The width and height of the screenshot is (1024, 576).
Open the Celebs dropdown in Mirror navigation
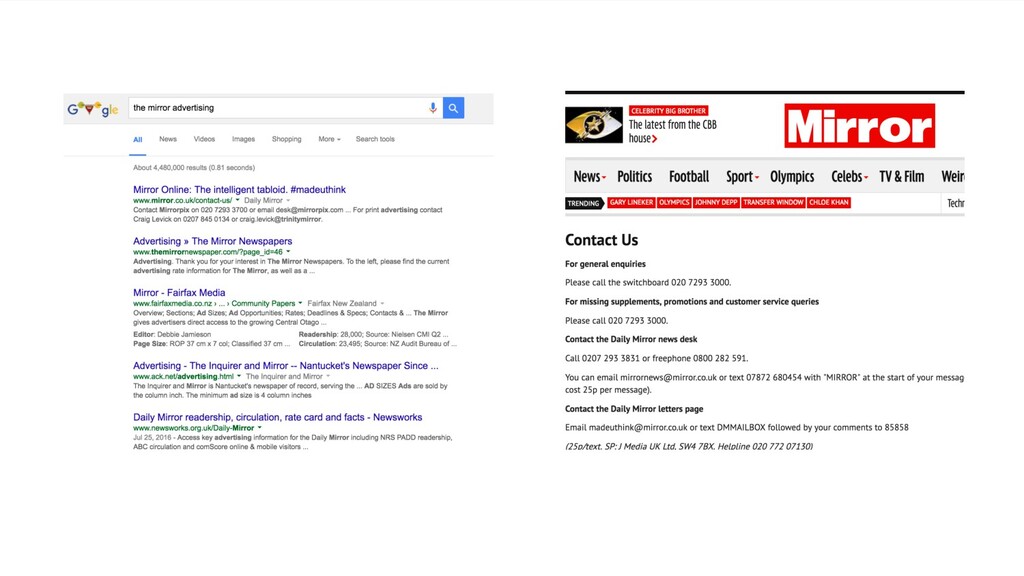coord(866,178)
